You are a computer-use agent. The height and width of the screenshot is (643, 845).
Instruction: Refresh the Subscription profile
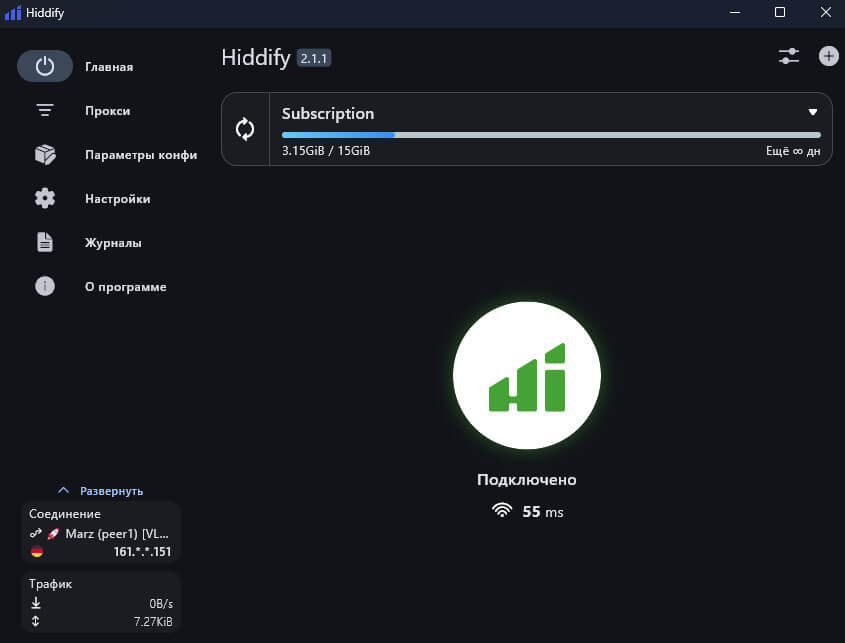[245, 129]
